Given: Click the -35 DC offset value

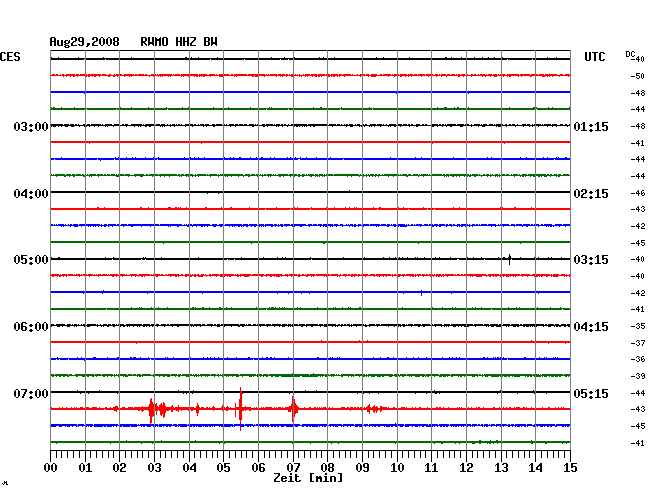Looking at the screenshot, I should (x=638, y=327).
